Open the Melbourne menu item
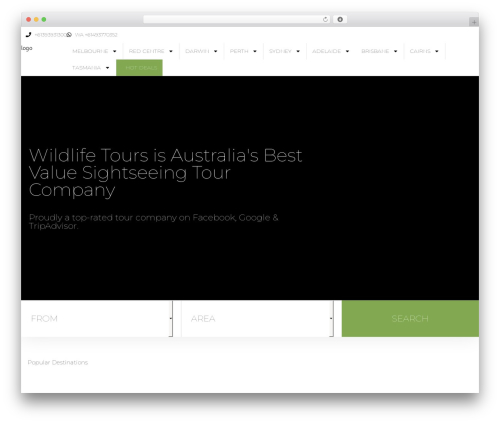Viewport: 500px width, 423px height. tap(90, 51)
